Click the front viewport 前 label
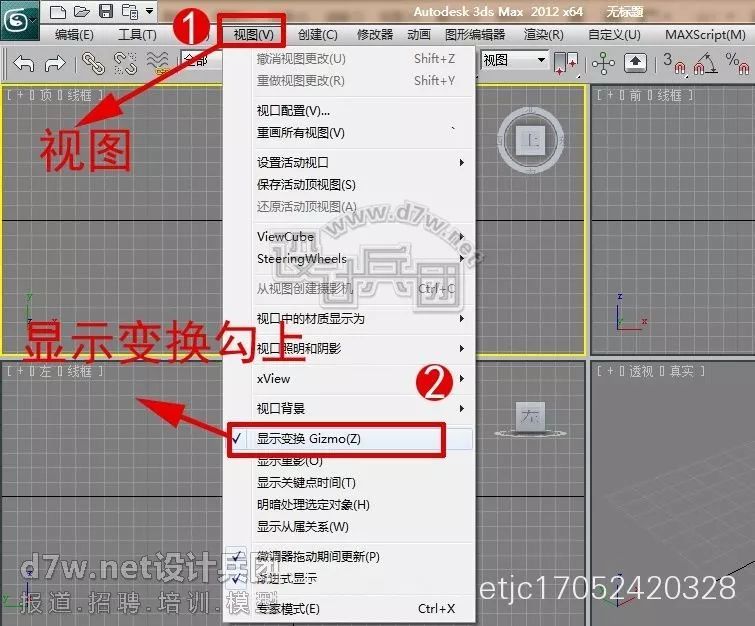 (635, 95)
